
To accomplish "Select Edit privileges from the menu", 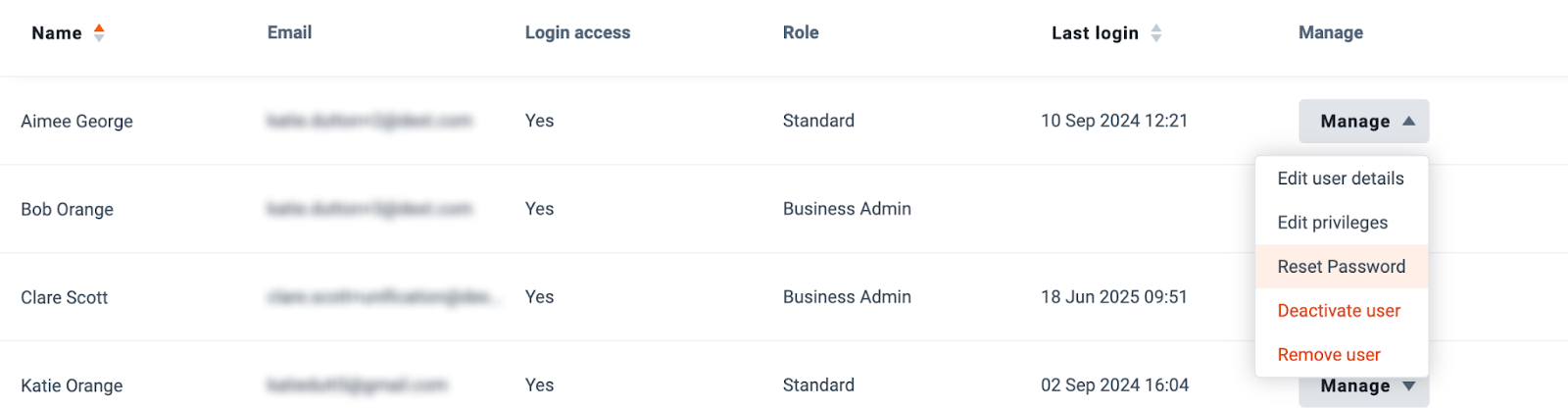I will point(1333,223).
